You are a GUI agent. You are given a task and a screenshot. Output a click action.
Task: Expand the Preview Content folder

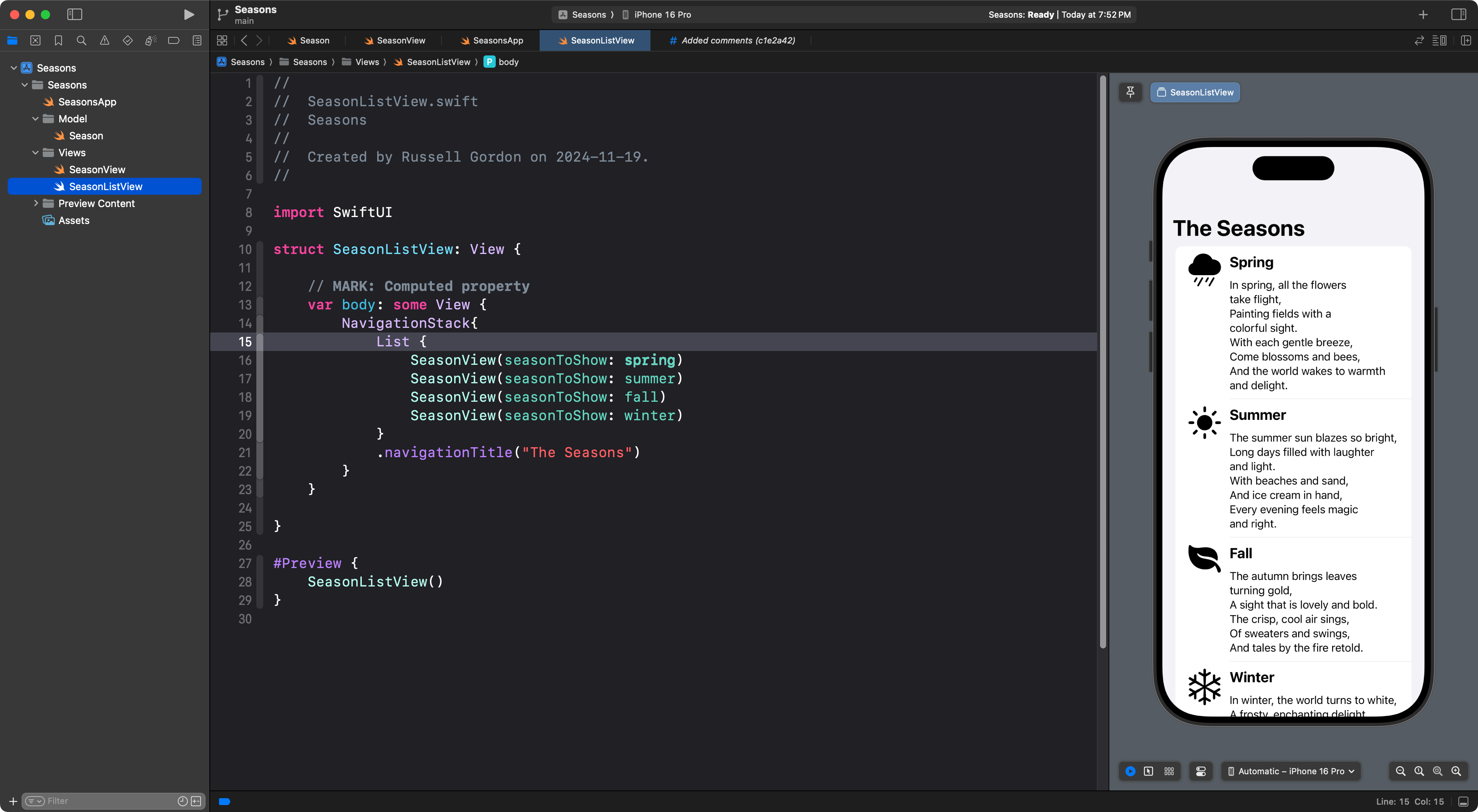click(35, 204)
